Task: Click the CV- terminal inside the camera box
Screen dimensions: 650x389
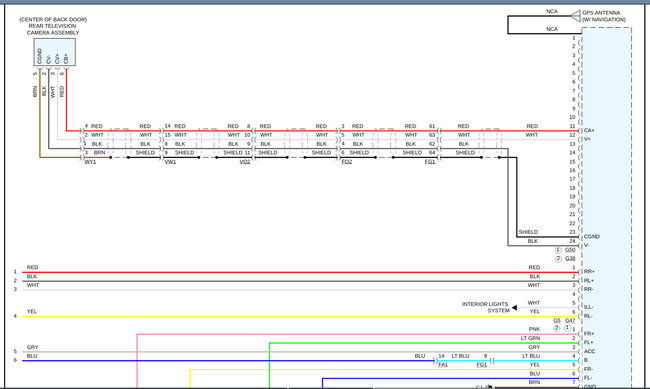Action: coord(49,60)
